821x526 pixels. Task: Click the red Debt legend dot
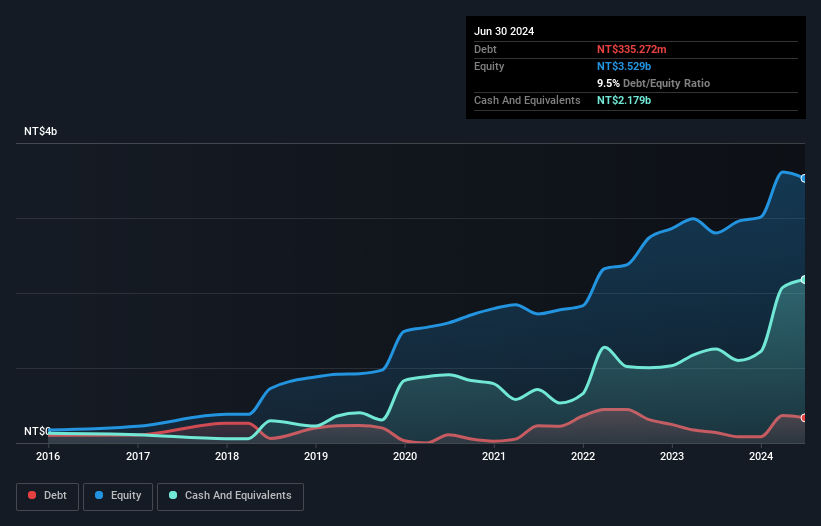point(32,495)
